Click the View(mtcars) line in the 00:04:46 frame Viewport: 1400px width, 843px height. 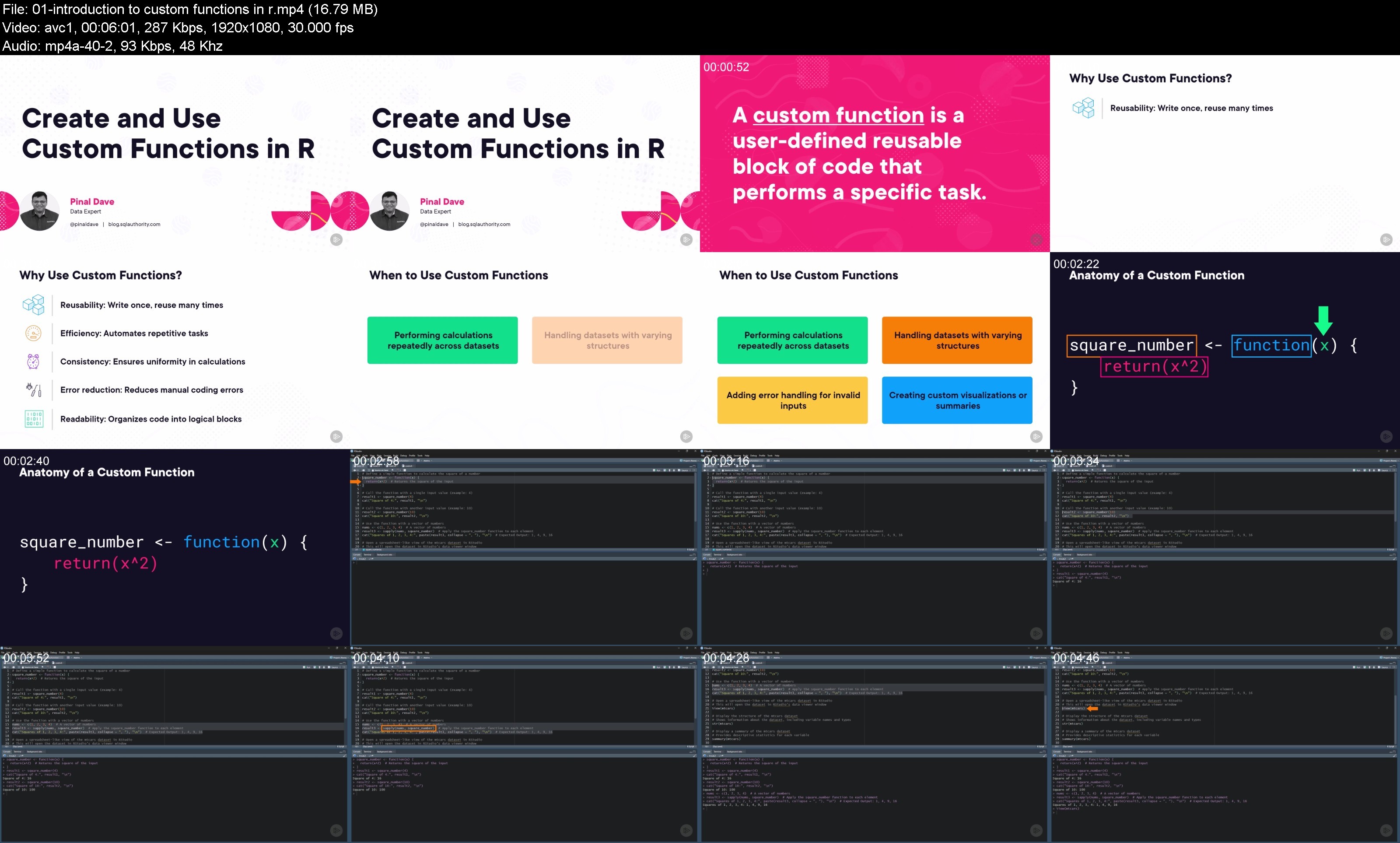[x=1073, y=708]
